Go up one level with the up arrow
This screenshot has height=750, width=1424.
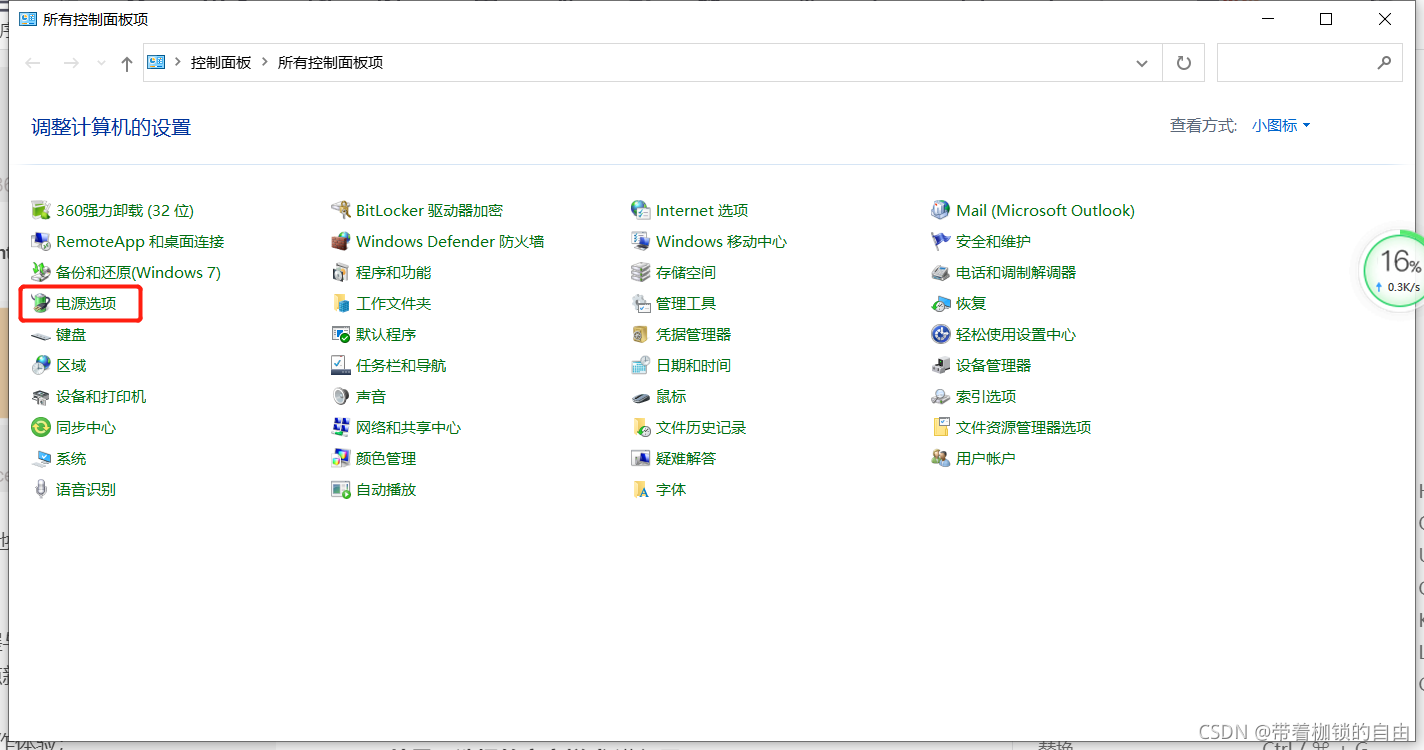(126, 63)
